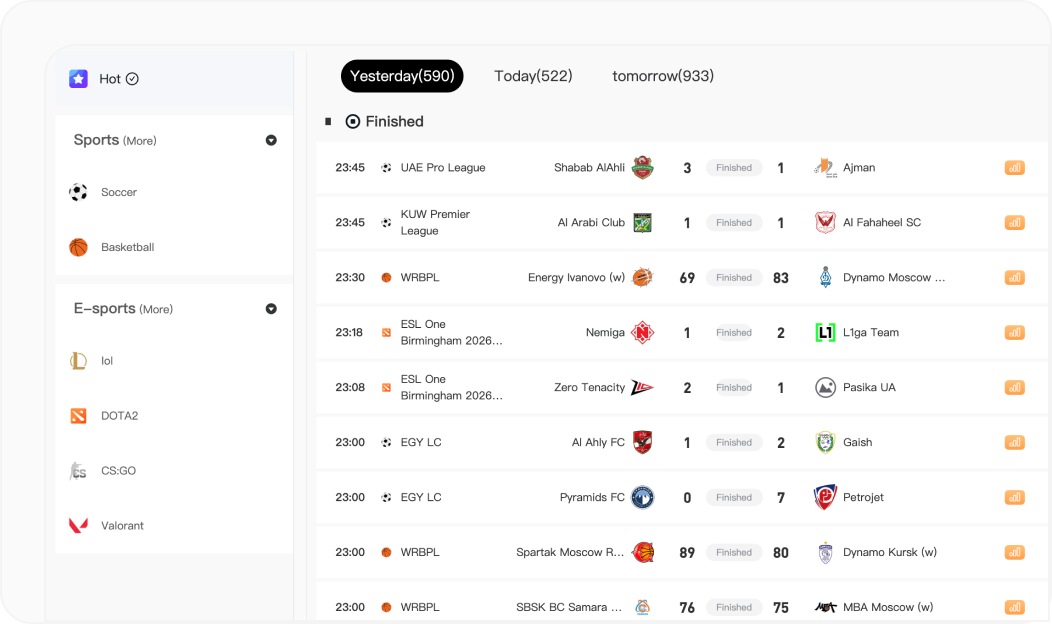This screenshot has height=624, width=1052.
Task: Toggle the small square beside Finished header
Action: [328, 122]
